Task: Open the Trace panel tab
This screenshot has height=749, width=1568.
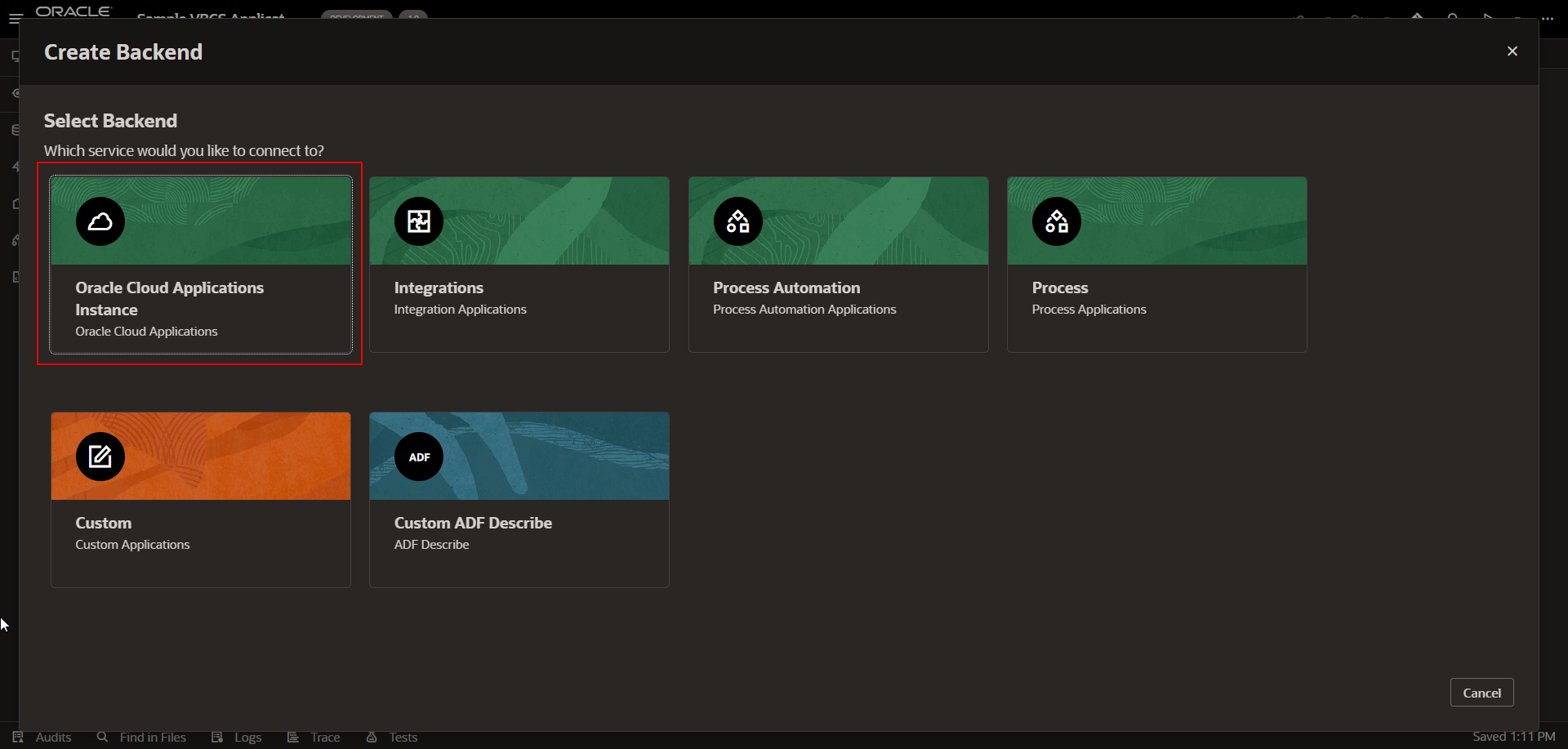Action: [x=314, y=737]
